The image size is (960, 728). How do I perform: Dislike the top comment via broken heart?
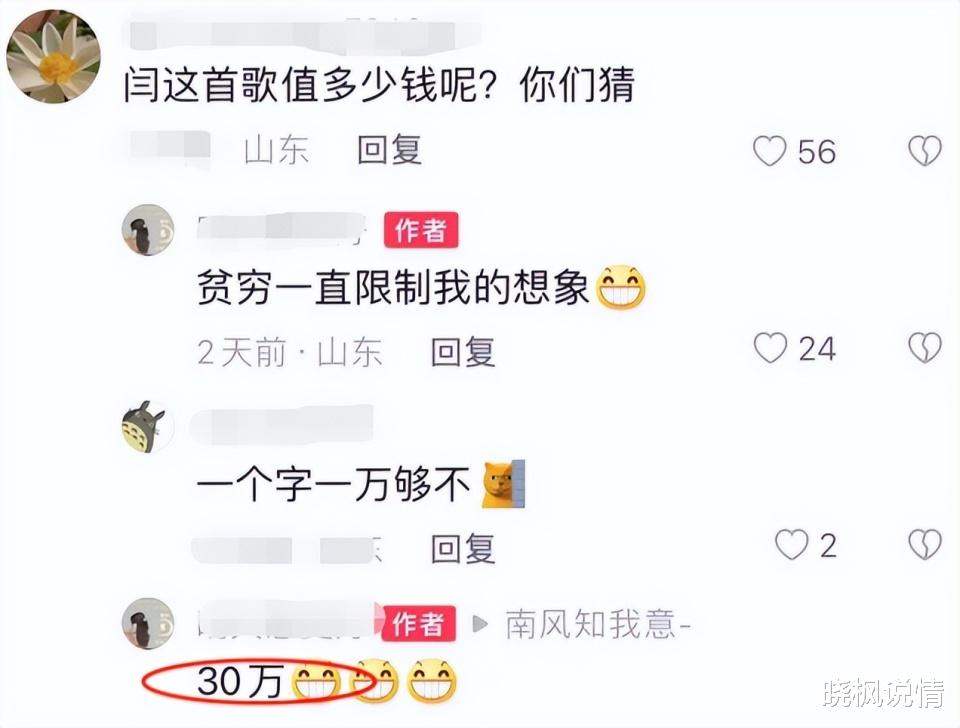click(924, 151)
